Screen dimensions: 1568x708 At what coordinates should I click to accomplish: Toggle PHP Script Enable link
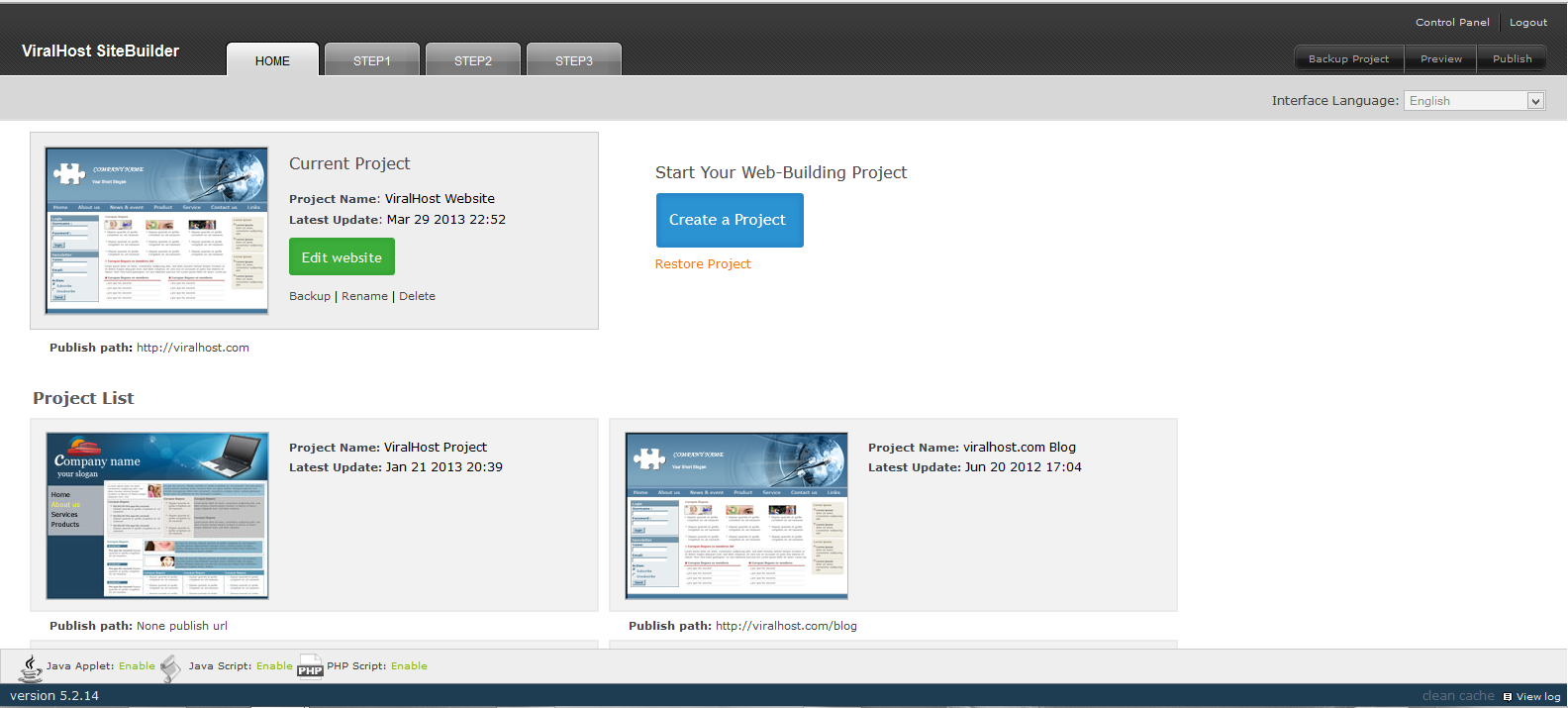[x=409, y=665]
